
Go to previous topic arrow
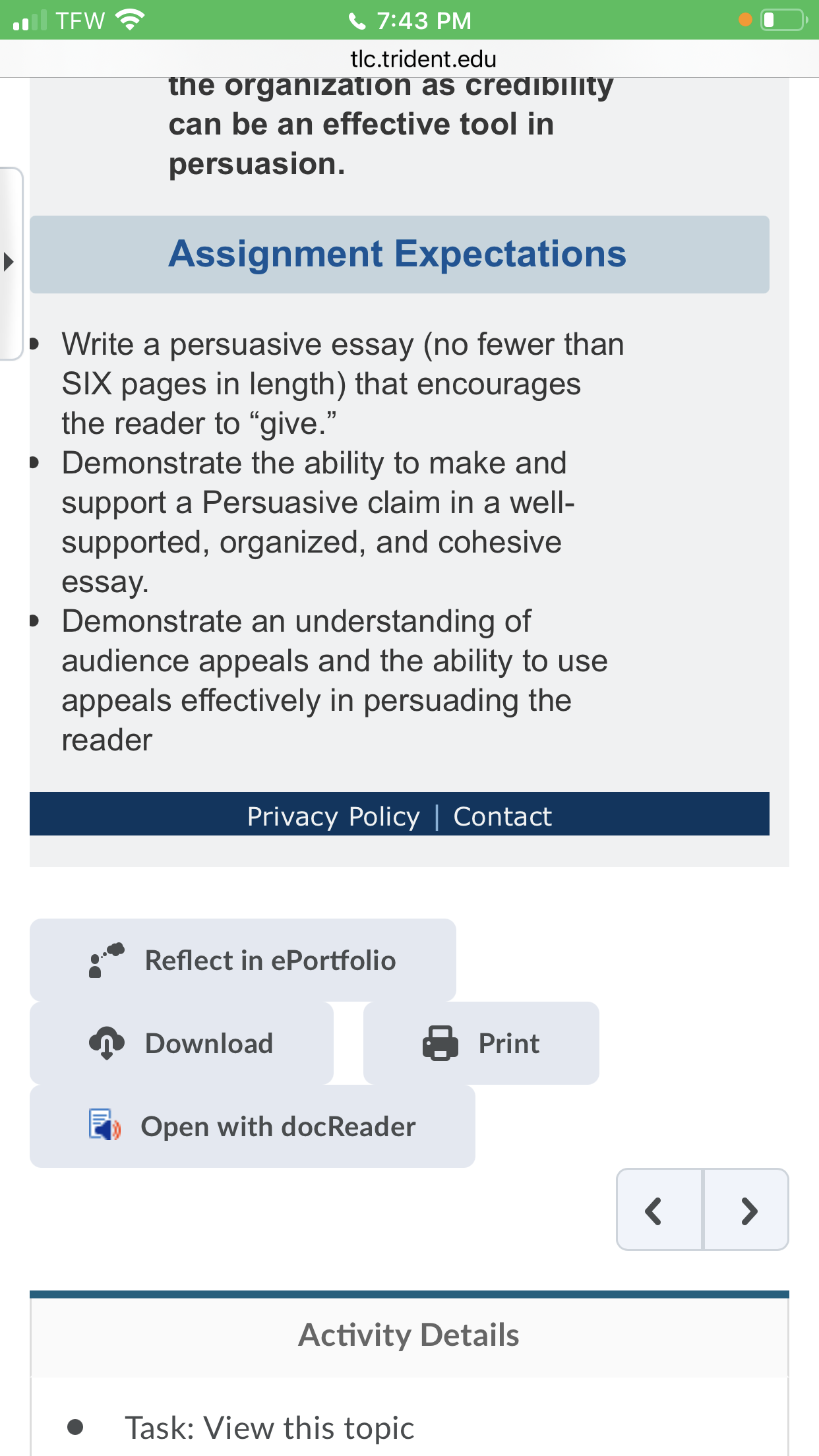tap(659, 1210)
